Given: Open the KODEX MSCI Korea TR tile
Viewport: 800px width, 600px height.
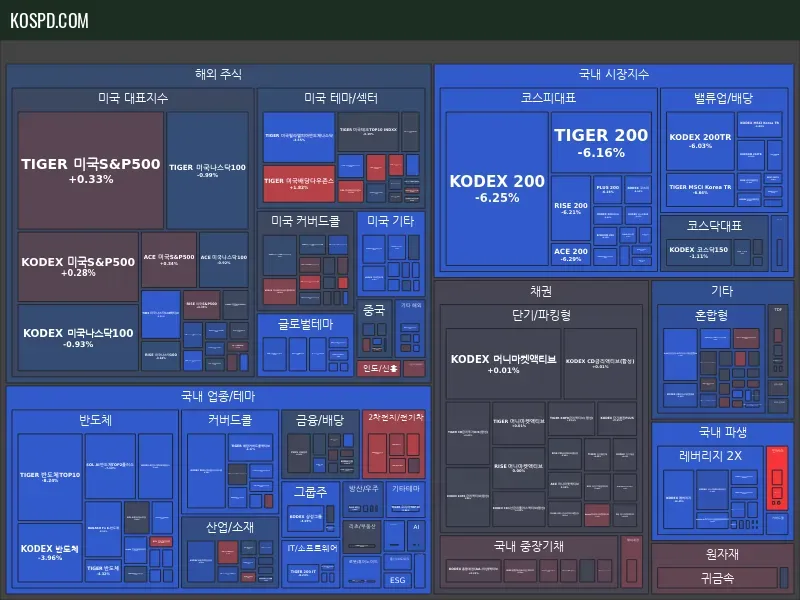Looking at the screenshot, I should click(x=760, y=124).
